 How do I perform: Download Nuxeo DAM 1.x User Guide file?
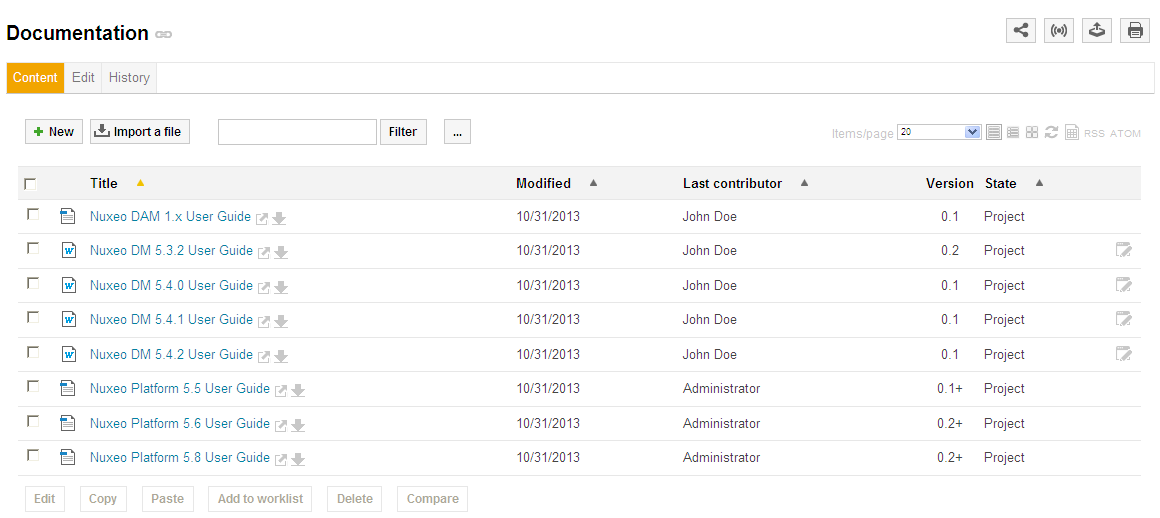click(x=280, y=218)
